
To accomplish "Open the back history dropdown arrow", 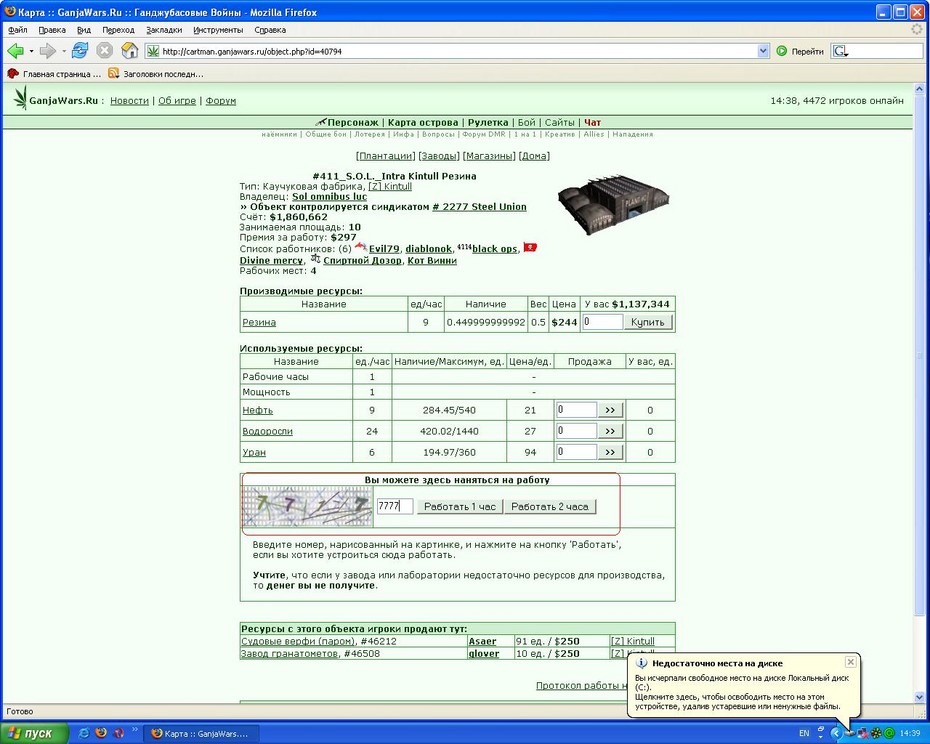I will coord(31,52).
